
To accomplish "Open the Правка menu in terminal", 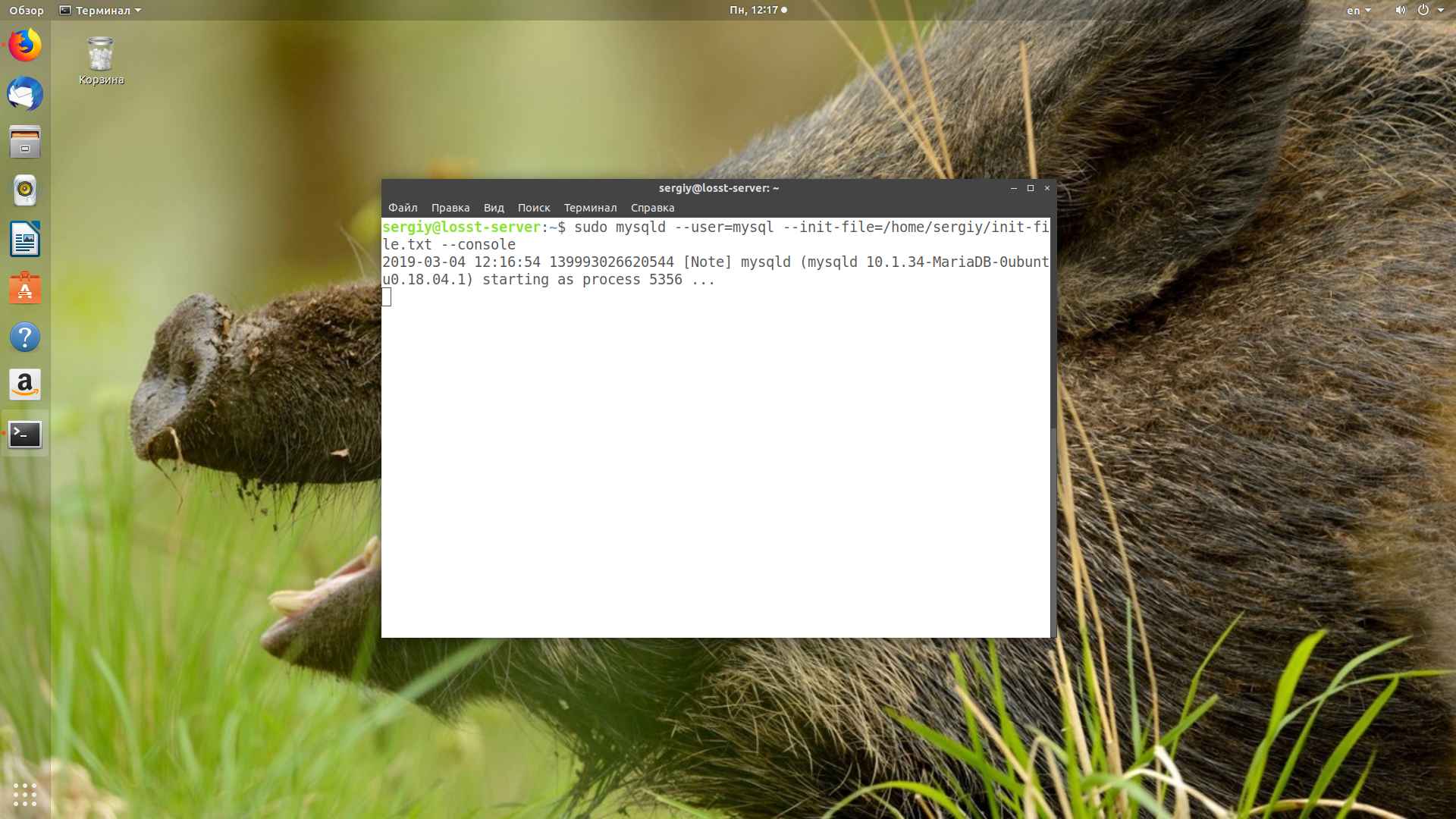I will (450, 208).
